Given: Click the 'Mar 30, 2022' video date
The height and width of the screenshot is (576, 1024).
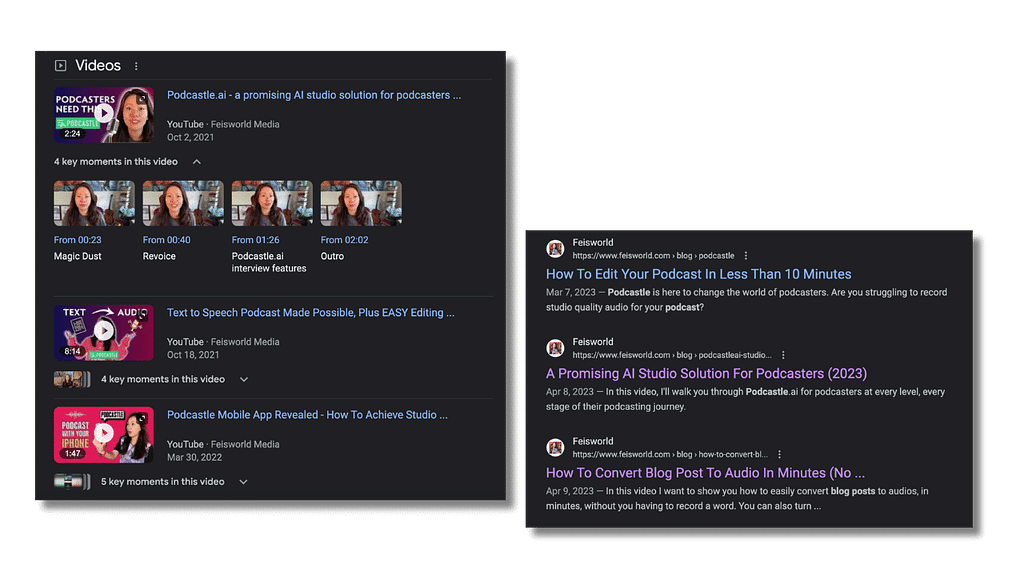Looking at the screenshot, I should 194,457.
